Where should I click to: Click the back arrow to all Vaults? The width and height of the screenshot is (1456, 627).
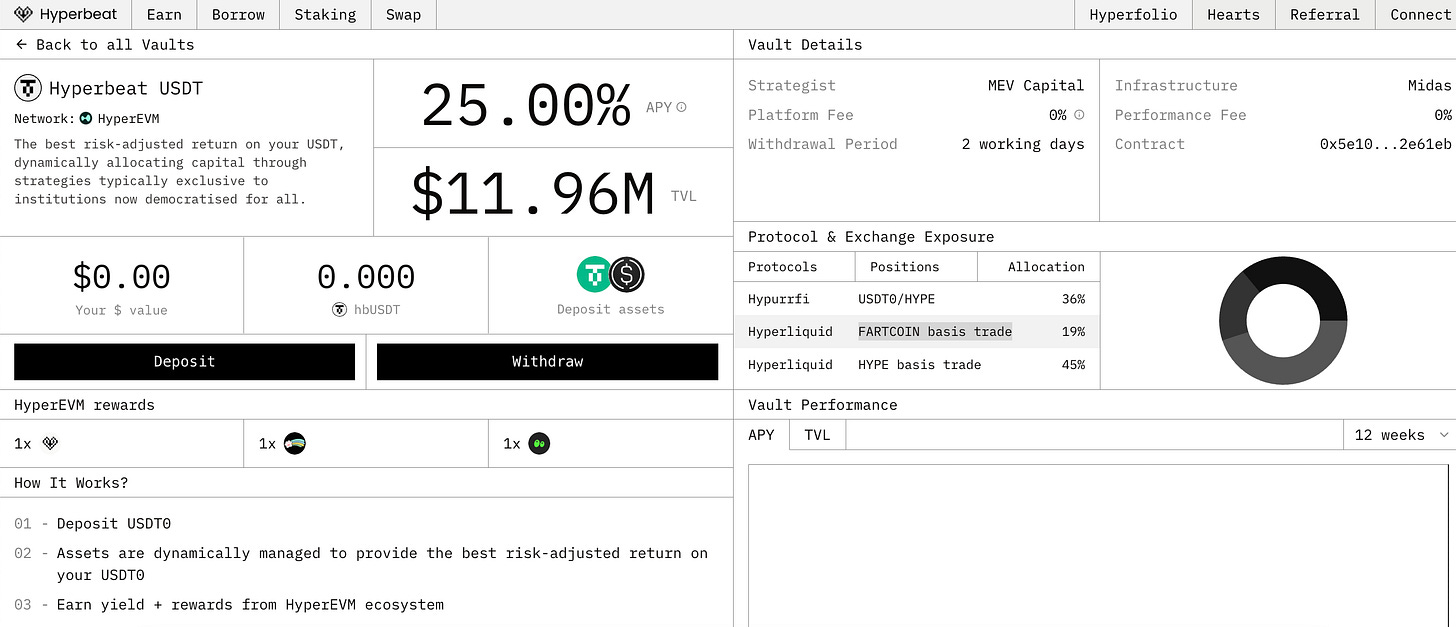[x=21, y=45]
